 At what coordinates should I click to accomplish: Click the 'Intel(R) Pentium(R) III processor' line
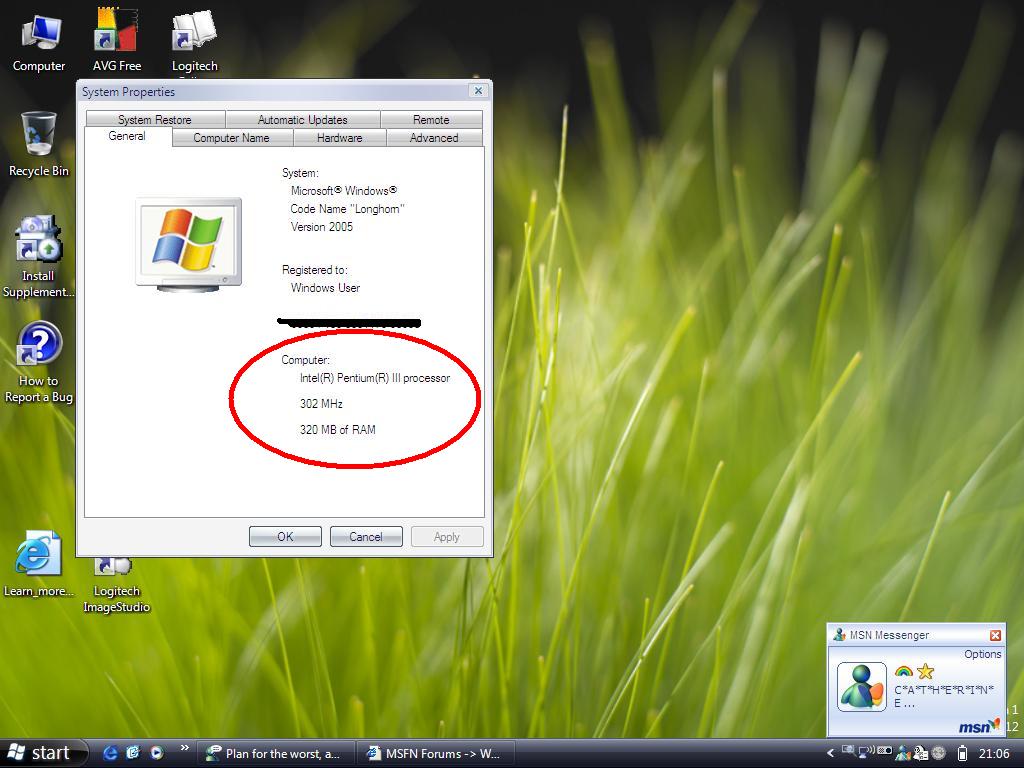click(375, 378)
